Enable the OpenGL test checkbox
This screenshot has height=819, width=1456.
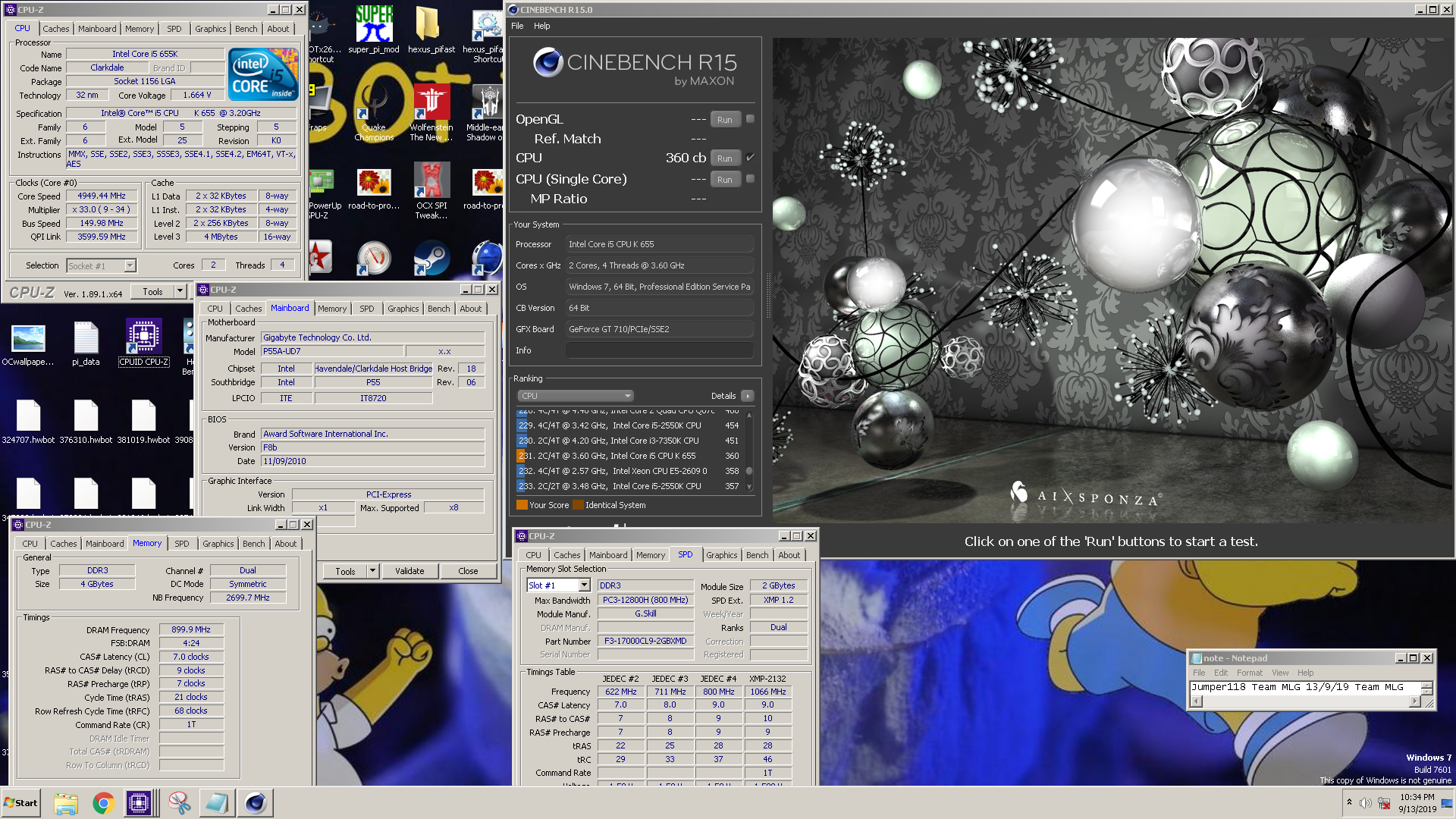(750, 119)
